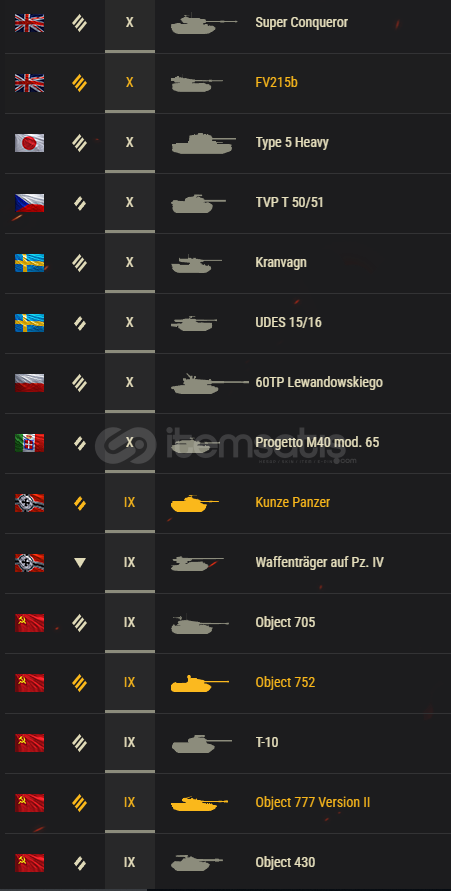
Task: Click the tier IX cell for Object 705
Action: click(130, 623)
